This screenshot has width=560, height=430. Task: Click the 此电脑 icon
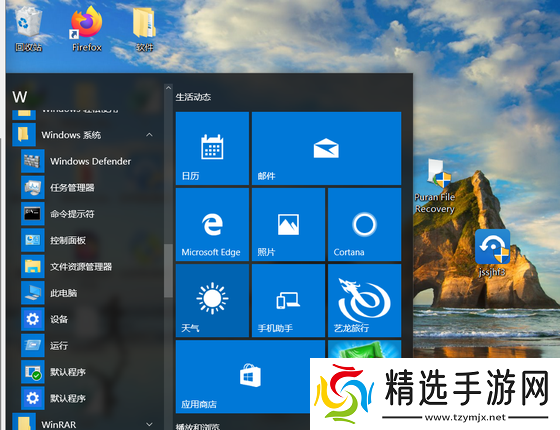(x=32, y=293)
